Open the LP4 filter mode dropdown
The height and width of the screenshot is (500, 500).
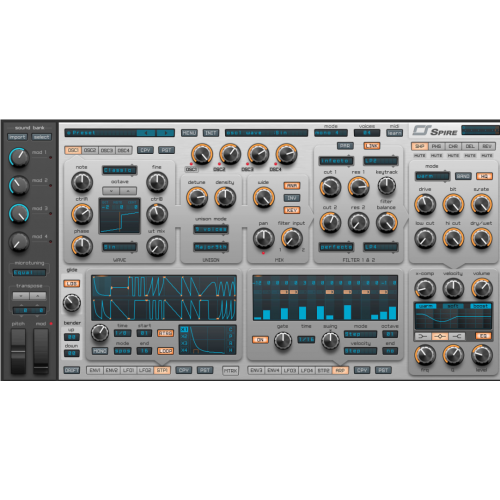(x=380, y=247)
